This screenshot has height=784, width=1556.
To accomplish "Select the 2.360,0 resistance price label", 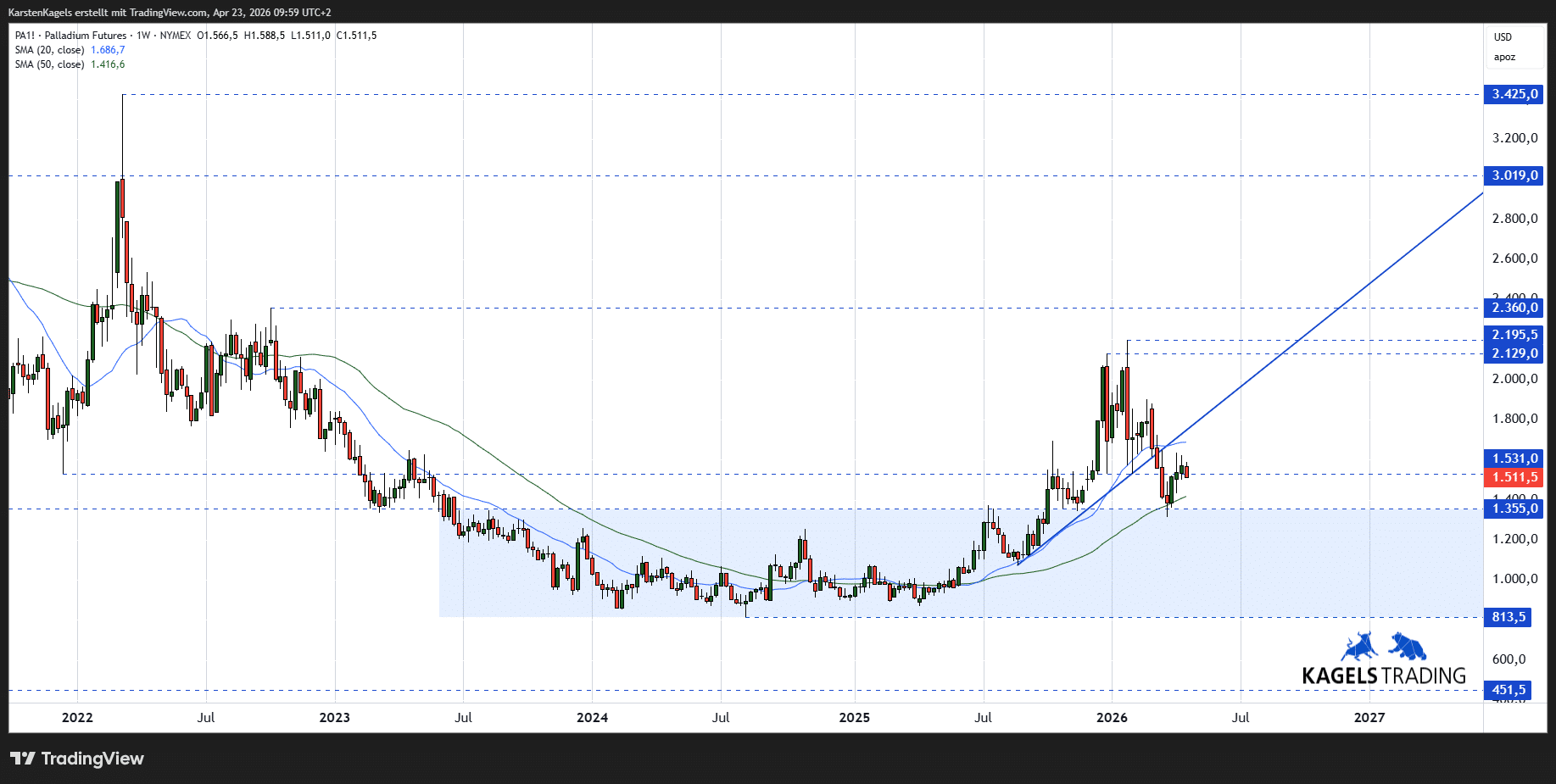I will (x=1514, y=308).
